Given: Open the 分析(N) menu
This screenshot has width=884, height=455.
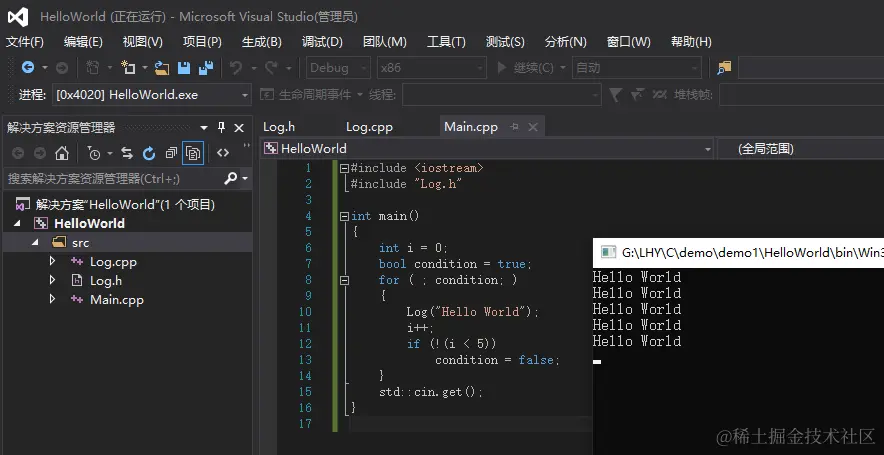Looking at the screenshot, I should (565, 42).
